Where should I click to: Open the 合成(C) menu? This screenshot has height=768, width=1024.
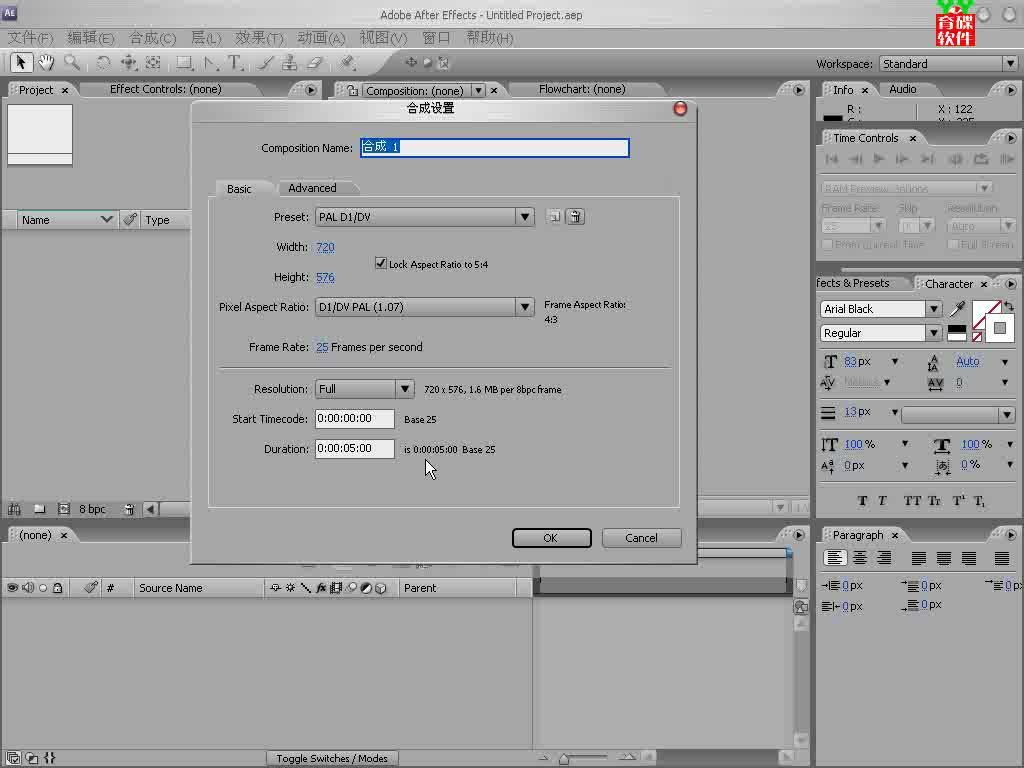[x=152, y=38]
